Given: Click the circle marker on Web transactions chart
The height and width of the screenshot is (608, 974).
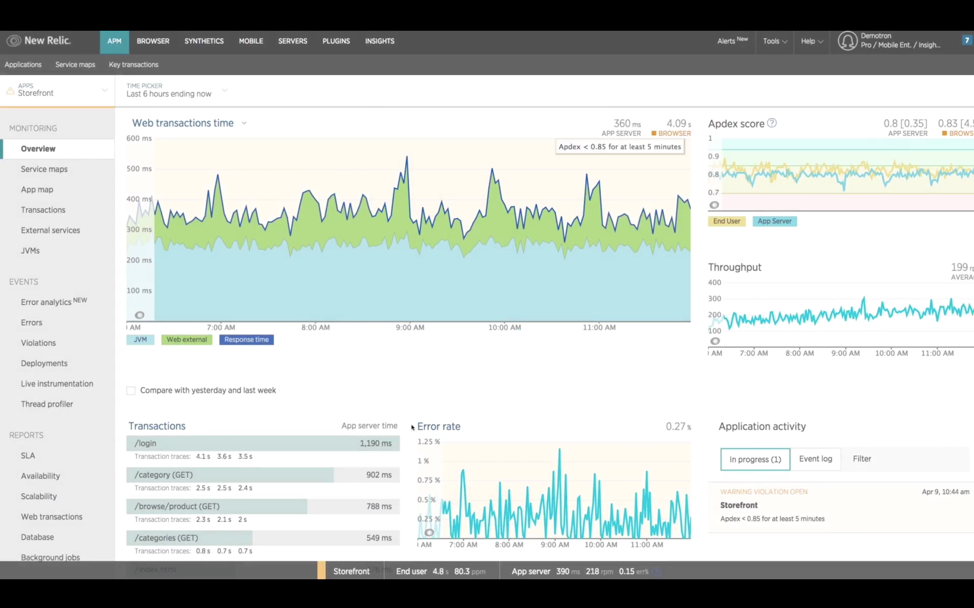Looking at the screenshot, I should click(140, 315).
